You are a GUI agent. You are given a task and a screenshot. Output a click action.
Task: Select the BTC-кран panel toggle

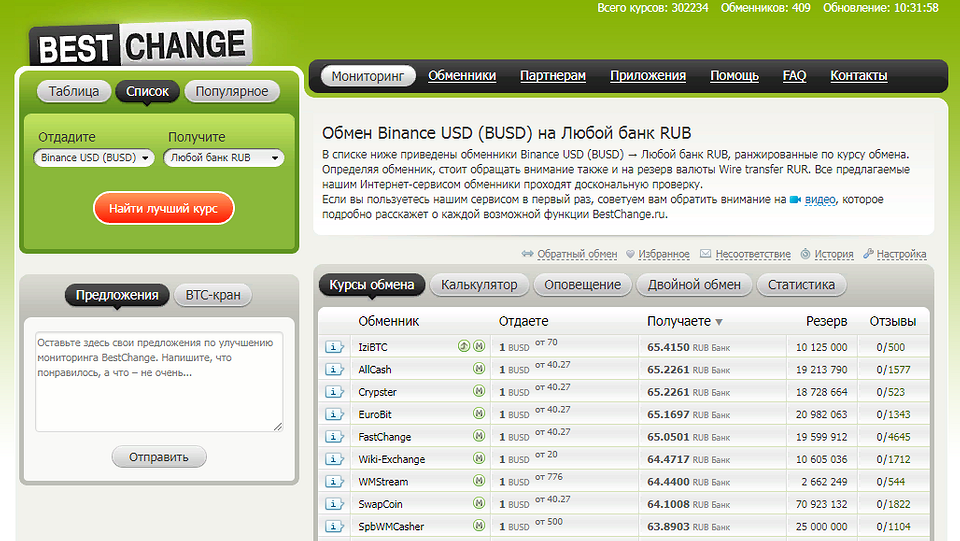214,295
